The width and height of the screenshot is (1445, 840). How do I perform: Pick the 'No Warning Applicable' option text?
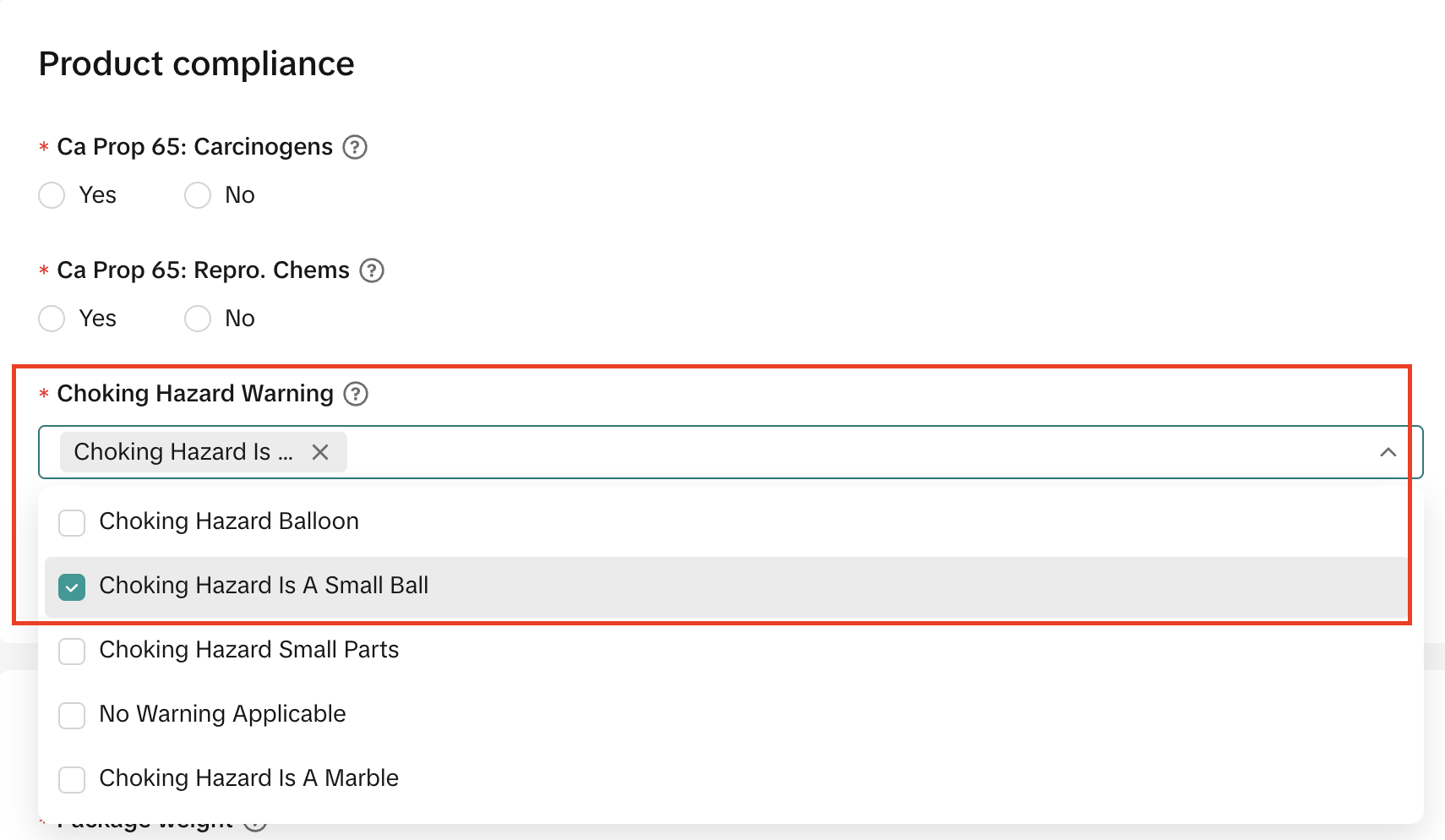[x=222, y=714]
